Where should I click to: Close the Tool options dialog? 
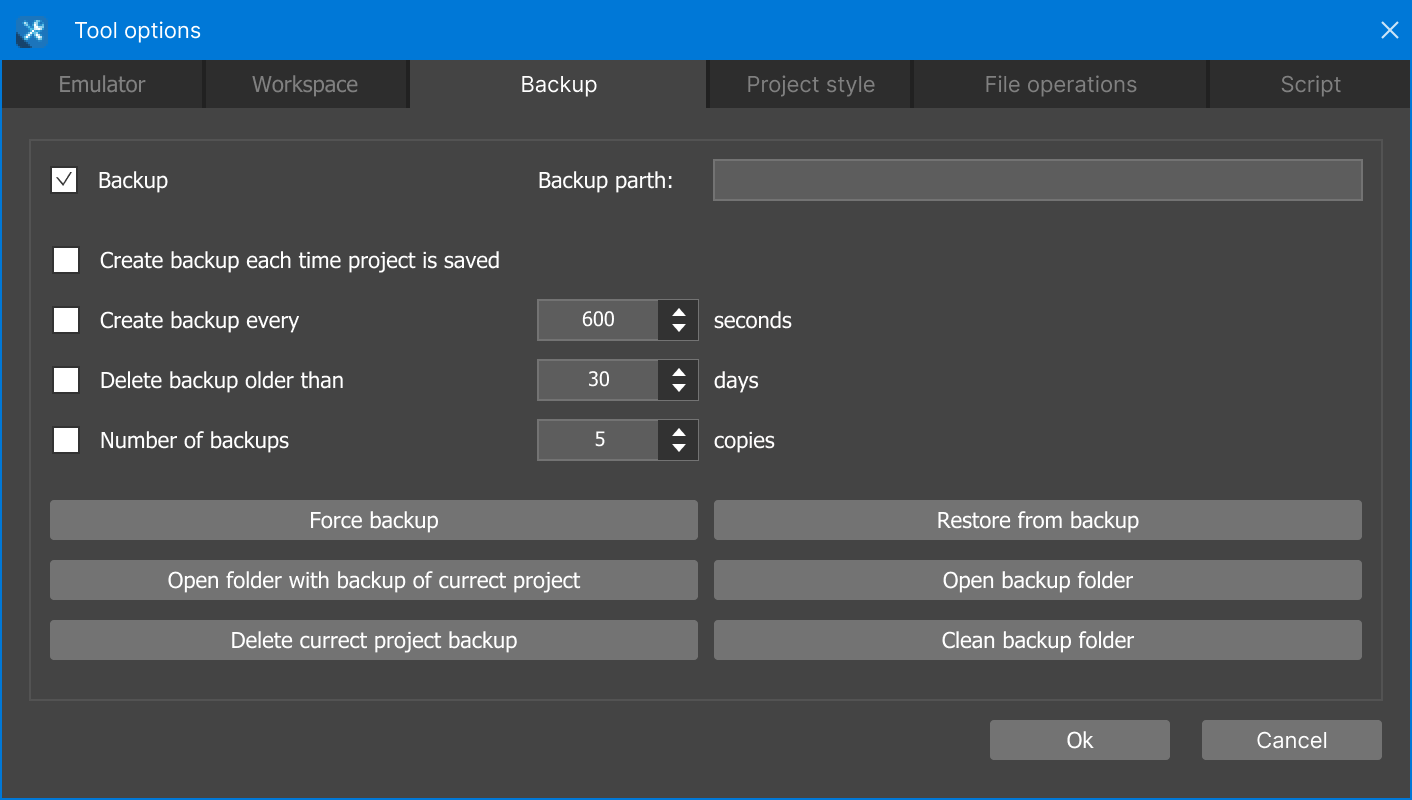[x=1389, y=31]
